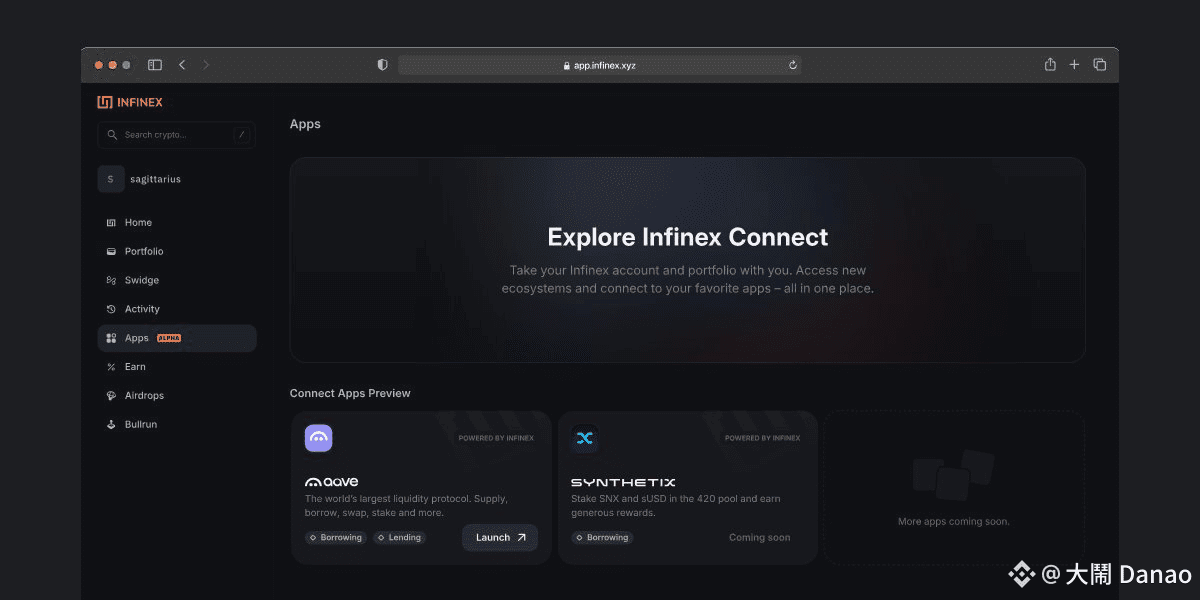Open Portfolio in the sidebar
Viewport: 1200px width, 600px height.
(177, 251)
